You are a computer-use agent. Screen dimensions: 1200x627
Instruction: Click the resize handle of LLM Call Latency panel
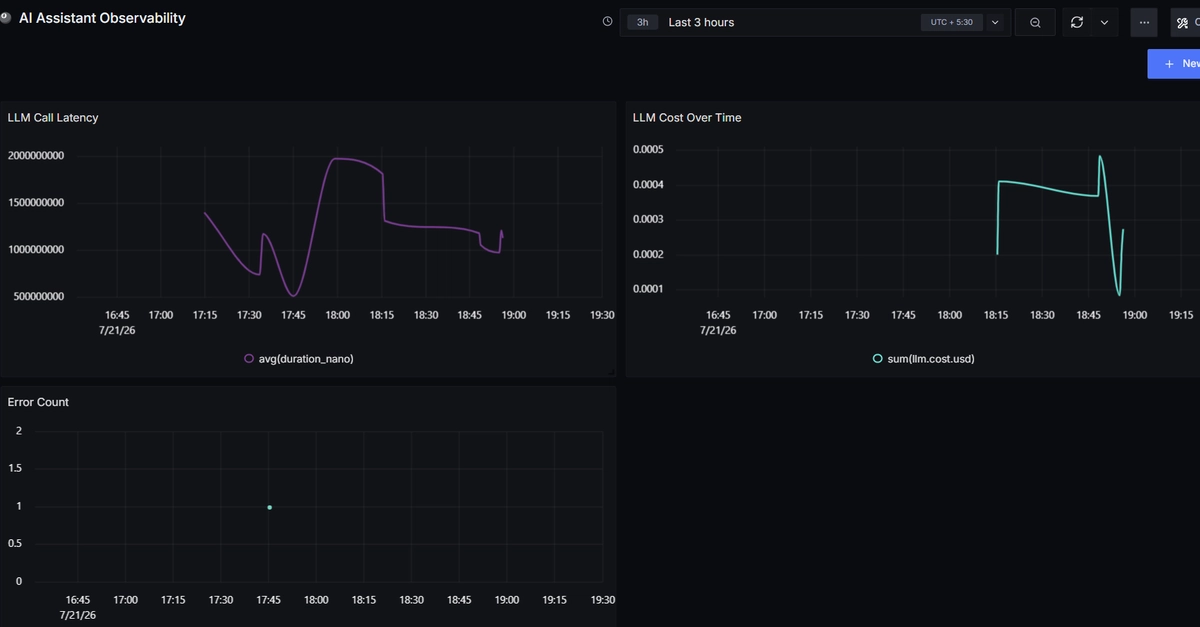click(612, 372)
